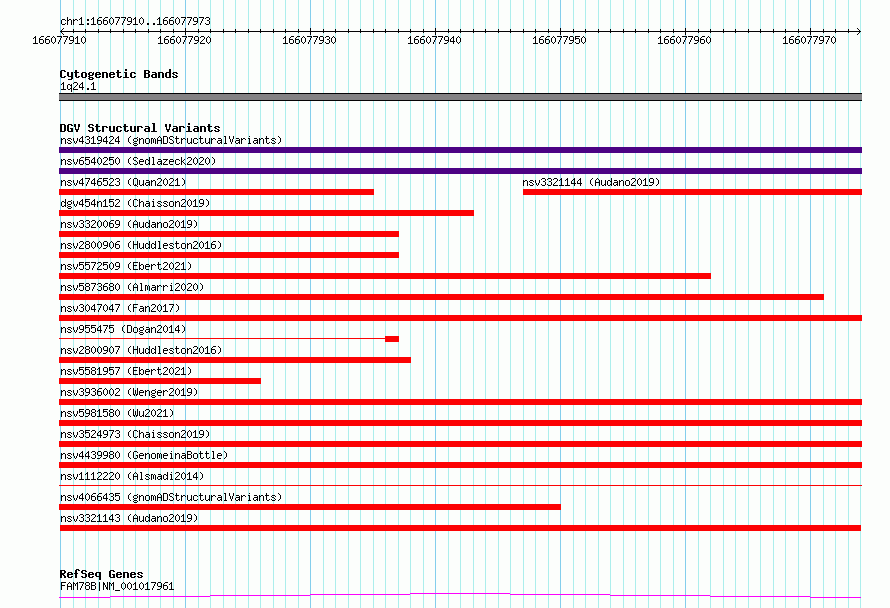
Task: Click the purple nsv6540250 variant bar
Action: click(x=460, y=171)
